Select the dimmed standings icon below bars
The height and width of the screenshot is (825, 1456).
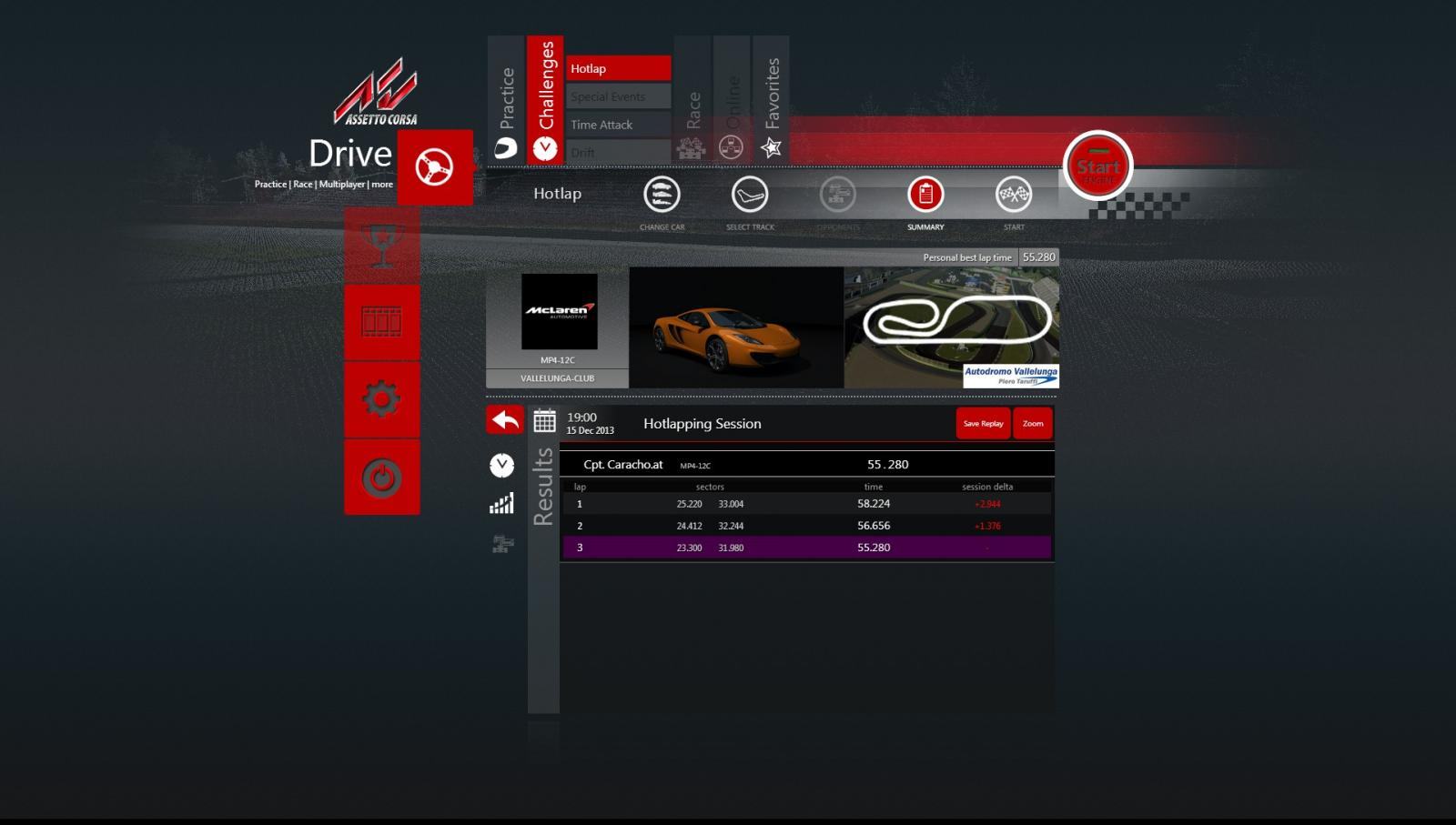click(x=502, y=544)
